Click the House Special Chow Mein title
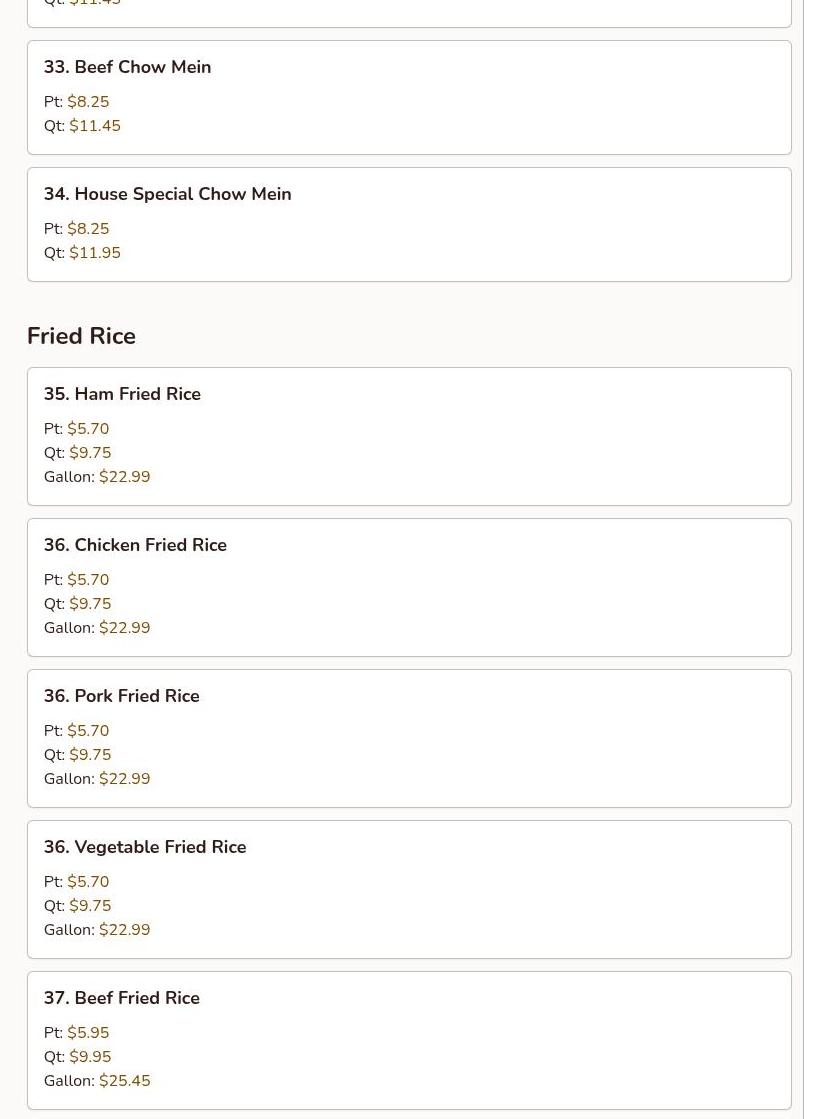Image resolution: width=824 pixels, height=1119 pixels. click(x=167, y=194)
